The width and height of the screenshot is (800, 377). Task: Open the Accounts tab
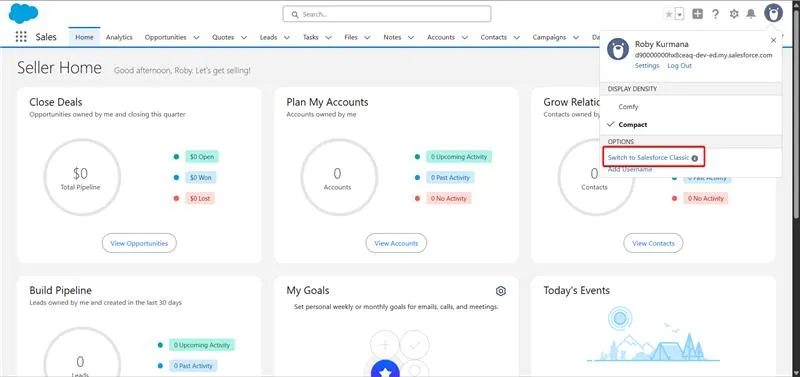click(x=441, y=37)
